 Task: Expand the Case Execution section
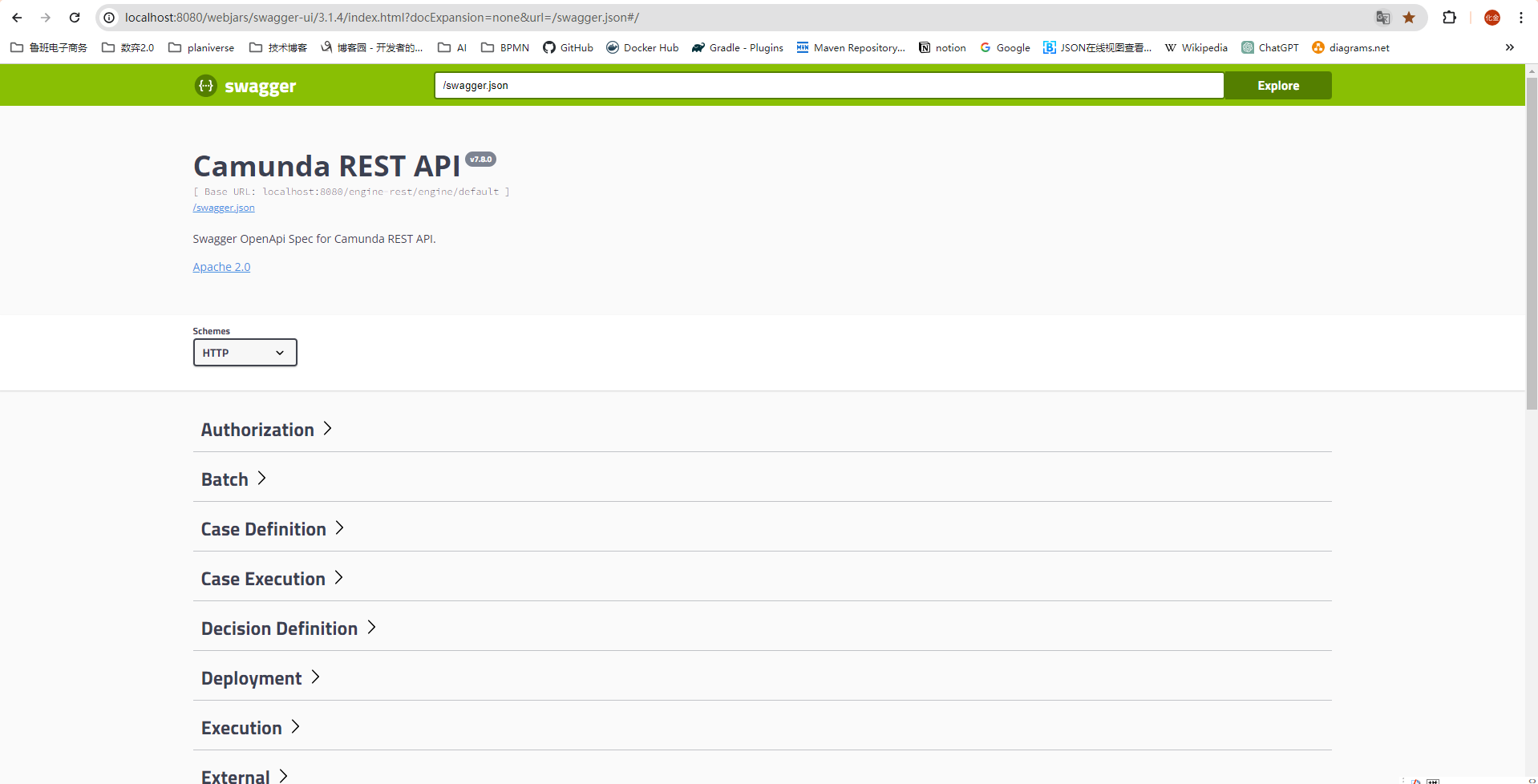[x=762, y=579]
